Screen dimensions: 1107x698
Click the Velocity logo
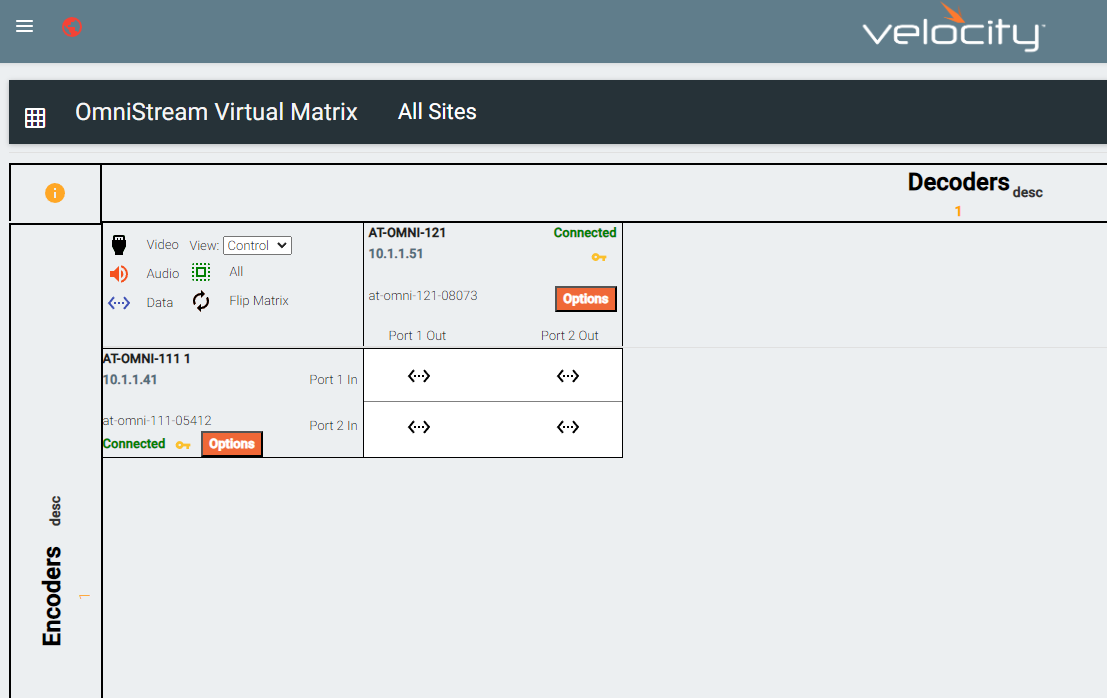coord(954,28)
